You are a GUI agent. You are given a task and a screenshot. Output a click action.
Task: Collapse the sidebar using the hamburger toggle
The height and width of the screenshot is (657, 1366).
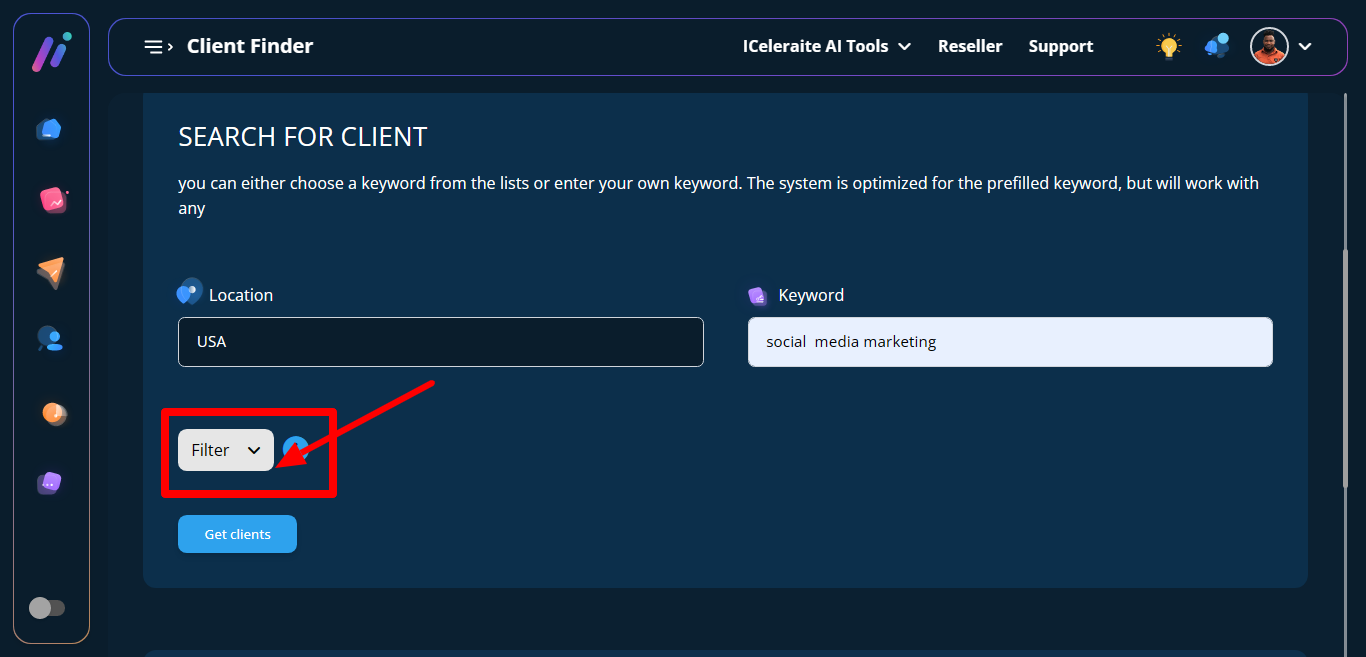(158, 47)
